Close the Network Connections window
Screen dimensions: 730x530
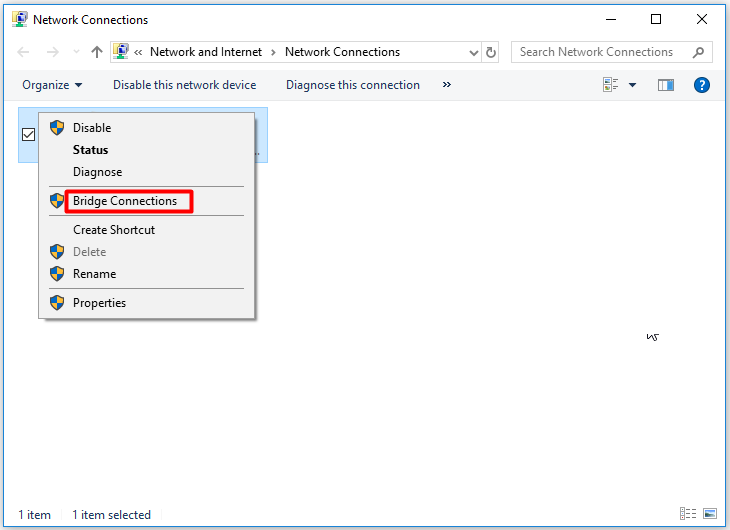click(x=702, y=20)
